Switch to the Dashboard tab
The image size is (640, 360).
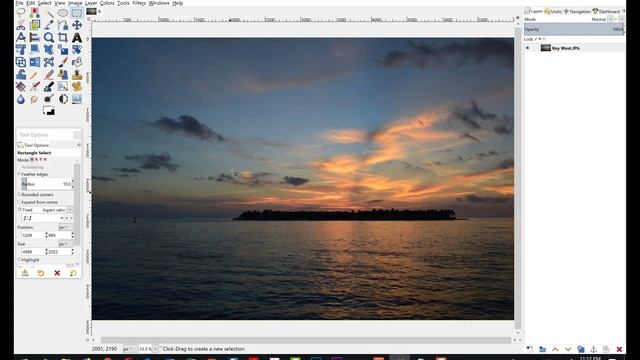pos(606,11)
